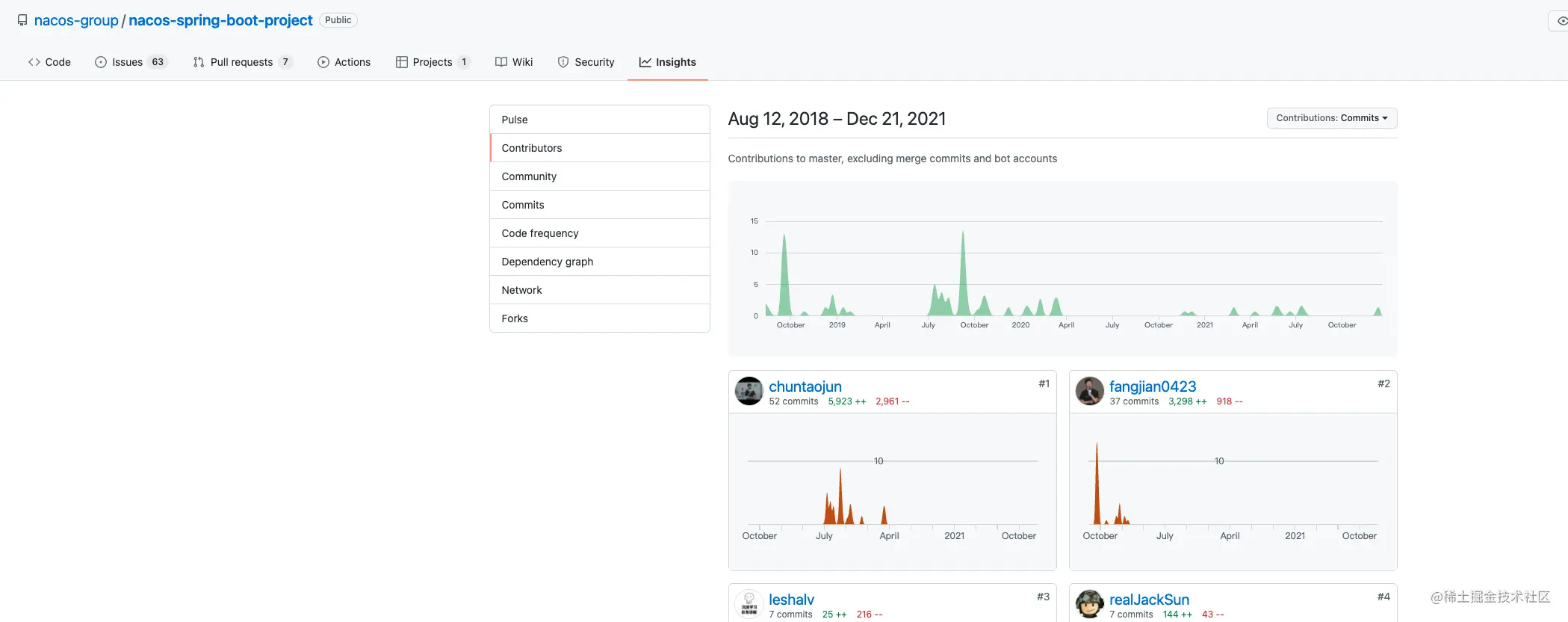Switch to the Code tab
Viewport: 1568px width, 622px height.
coord(50,62)
